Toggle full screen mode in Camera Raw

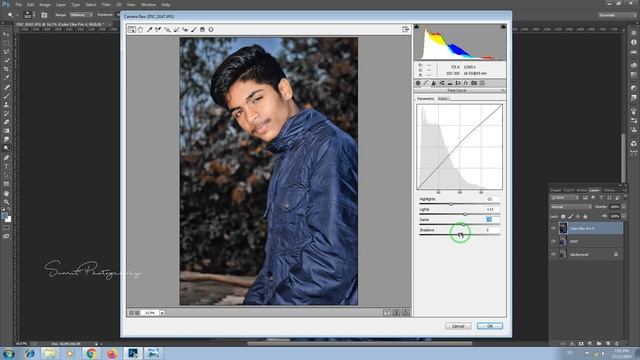pos(405,29)
